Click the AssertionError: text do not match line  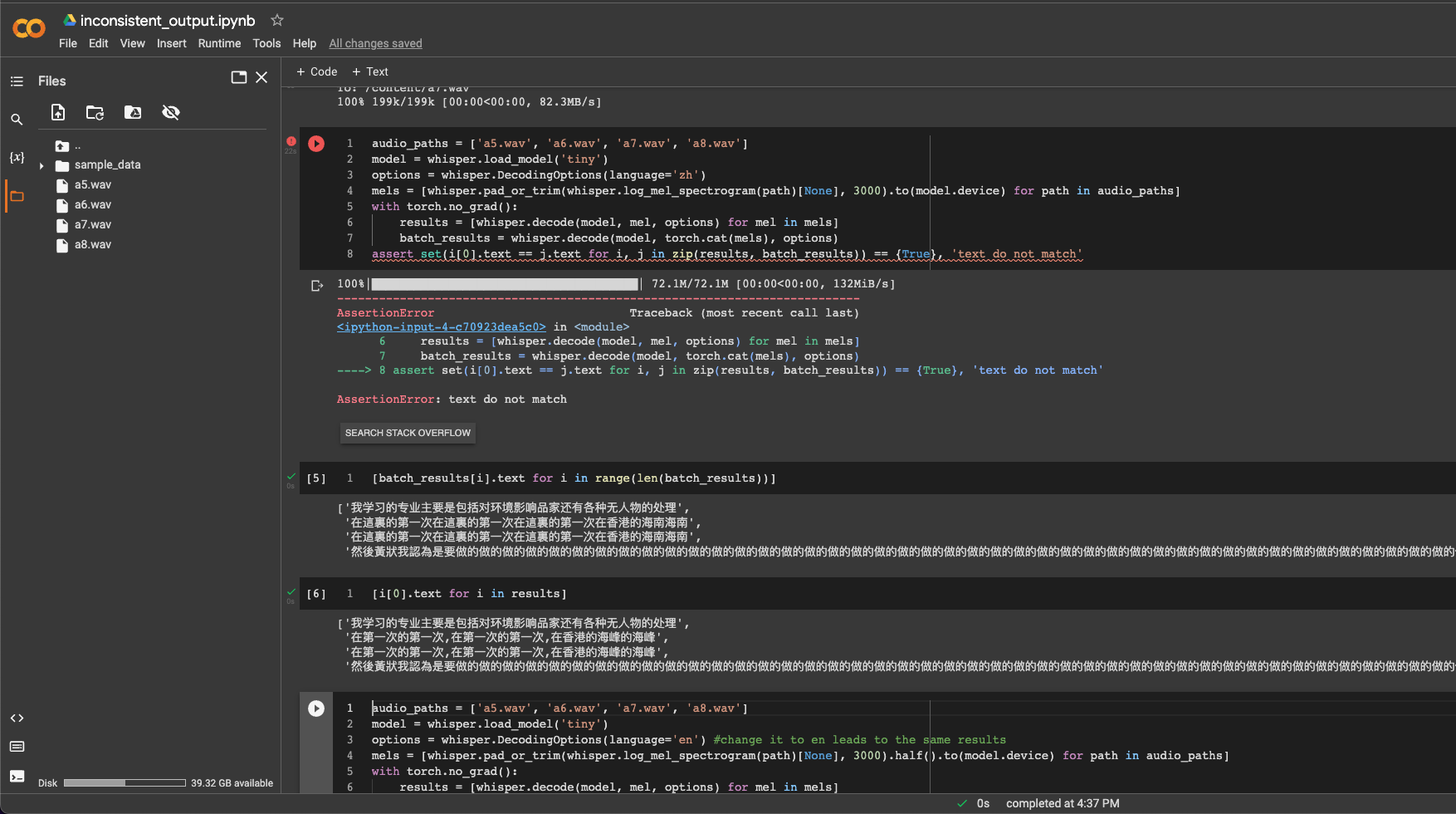452,400
